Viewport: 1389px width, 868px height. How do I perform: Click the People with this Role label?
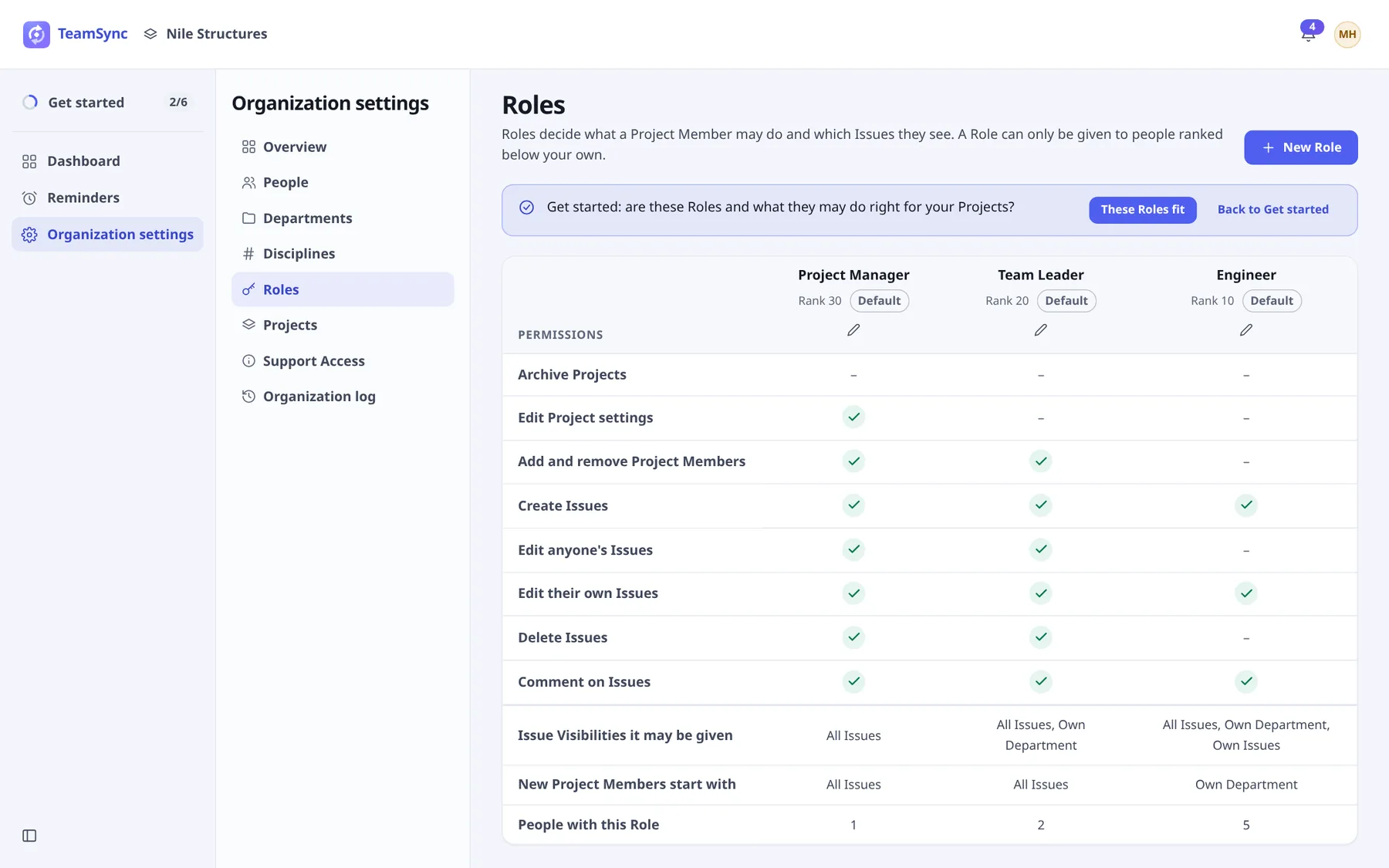point(588,825)
